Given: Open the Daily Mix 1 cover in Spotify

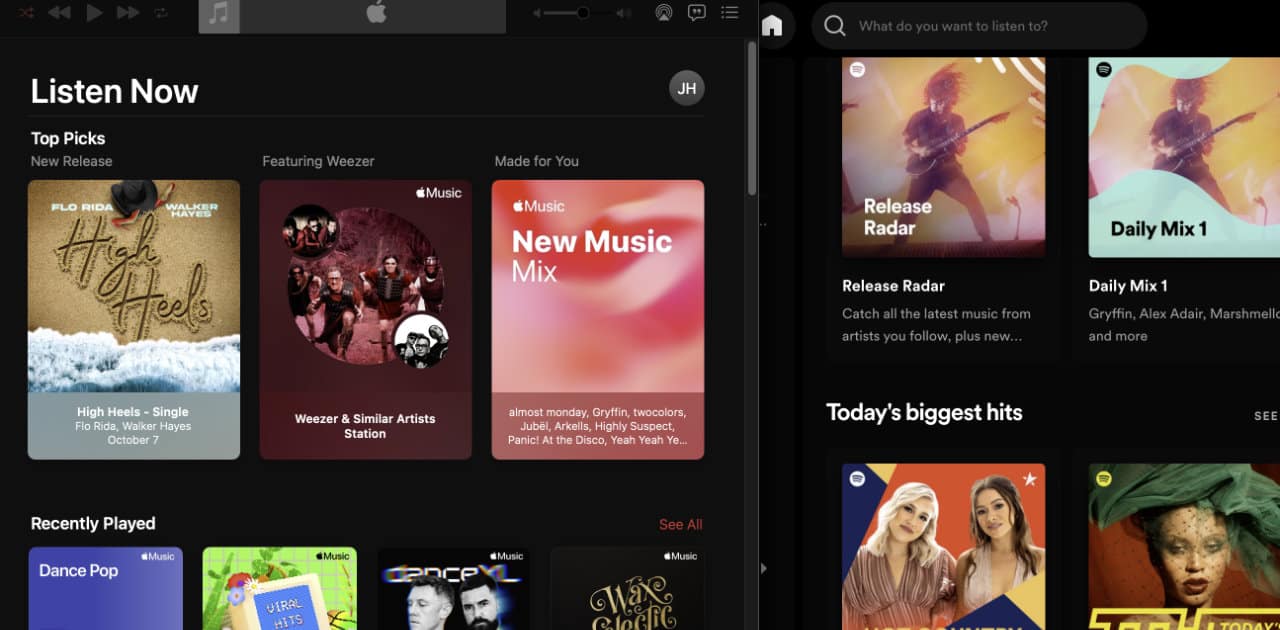Looking at the screenshot, I should tap(1184, 157).
